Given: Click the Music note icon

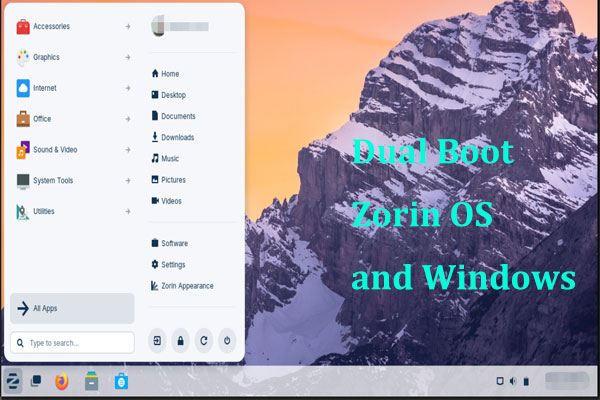Looking at the screenshot, I should 155,158.
